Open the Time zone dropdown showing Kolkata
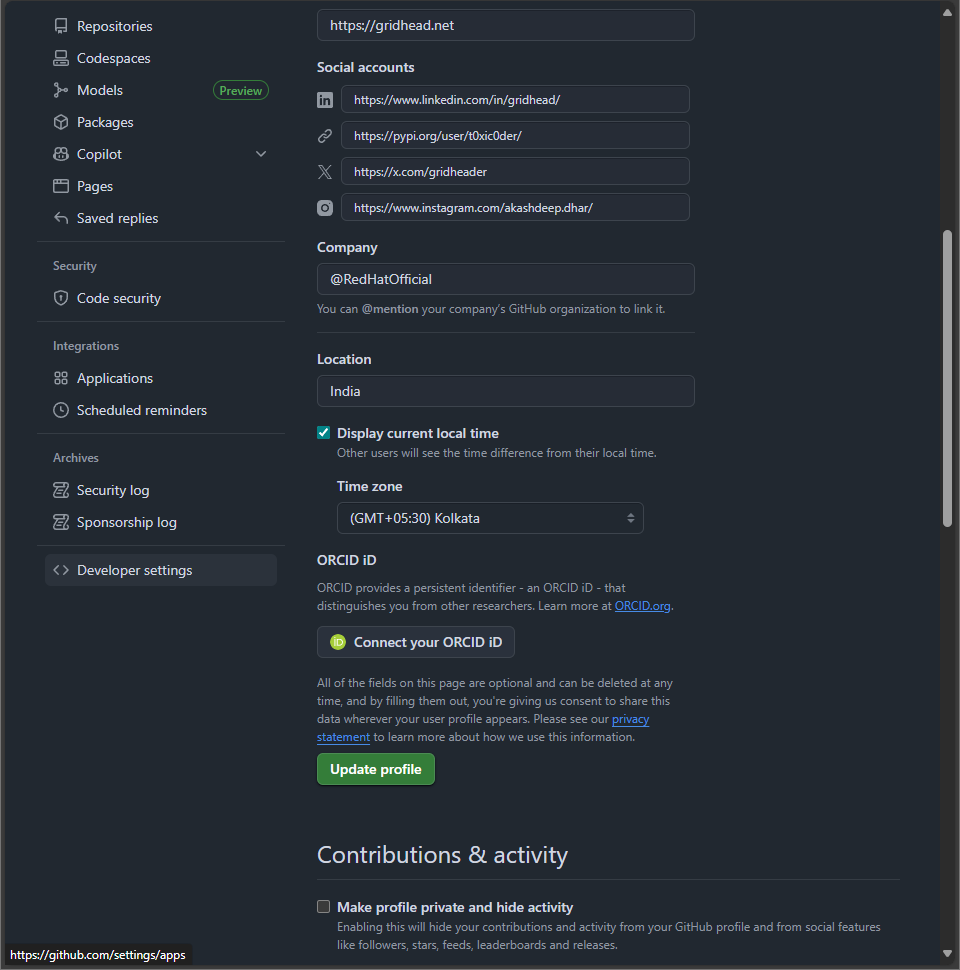960x970 pixels. (490, 518)
